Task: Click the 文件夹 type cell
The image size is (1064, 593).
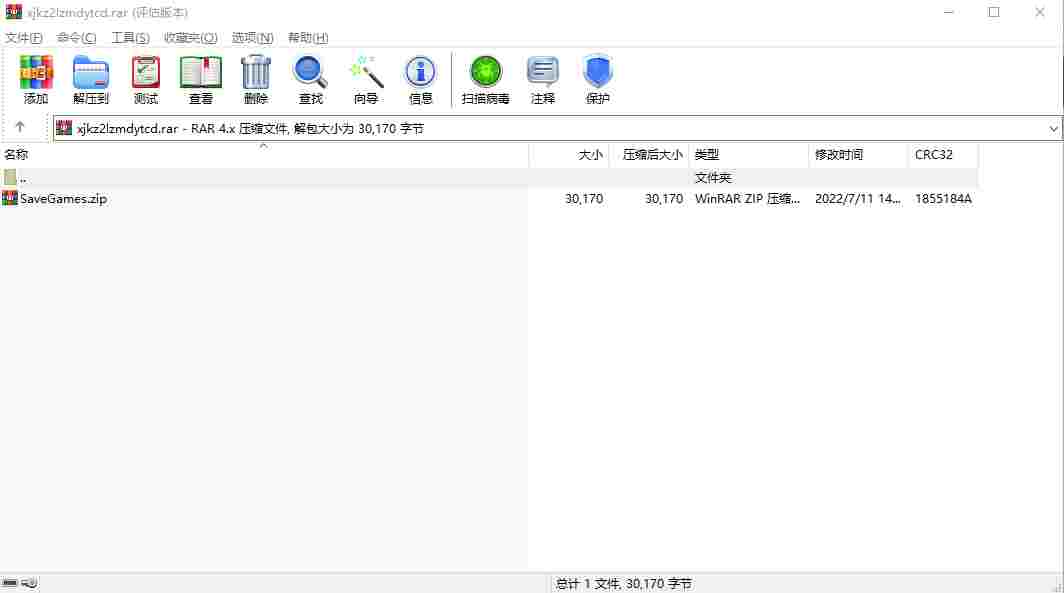Action: (713, 178)
